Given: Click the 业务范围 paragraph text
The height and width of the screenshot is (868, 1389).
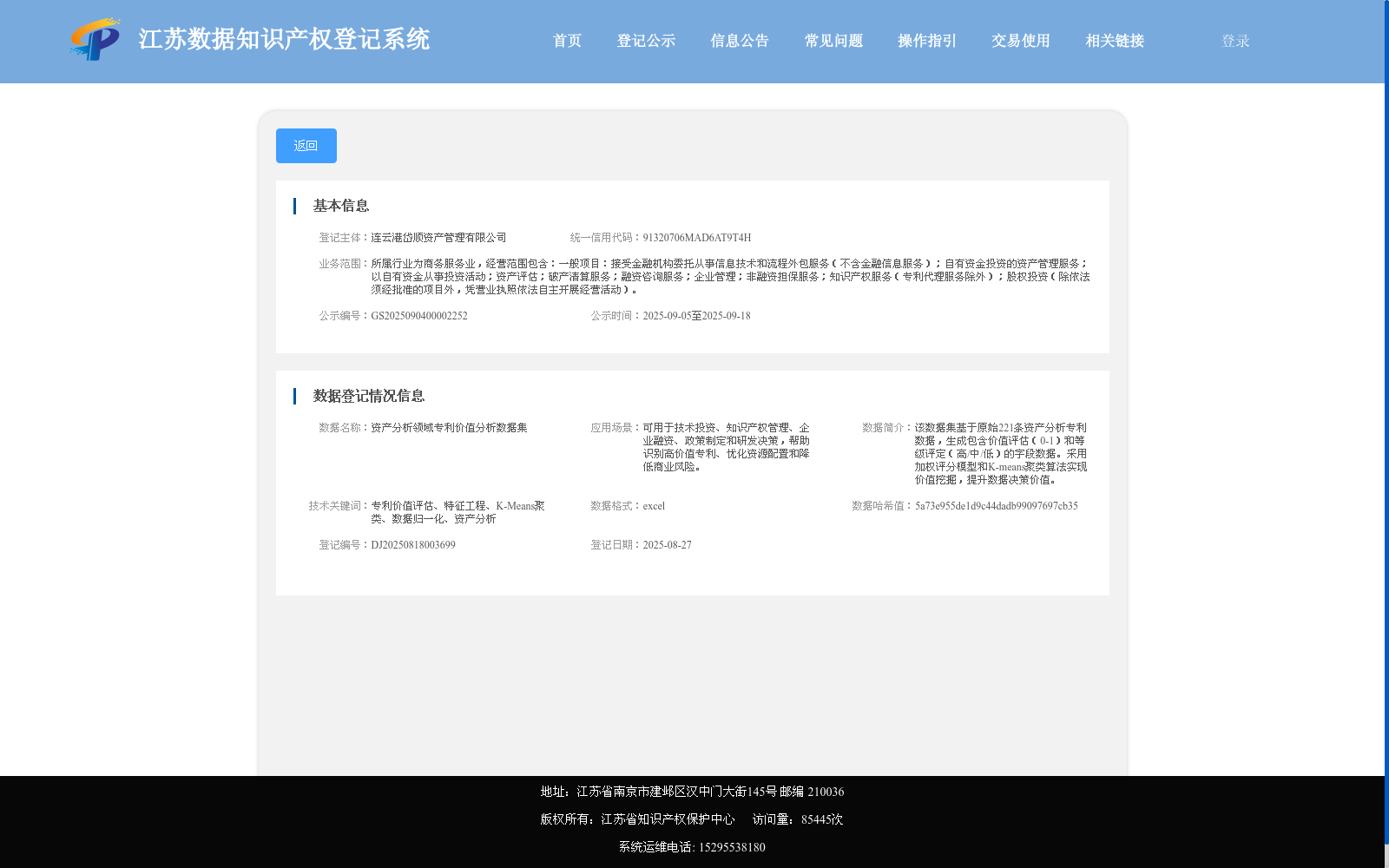Looking at the screenshot, I should 730,277.
